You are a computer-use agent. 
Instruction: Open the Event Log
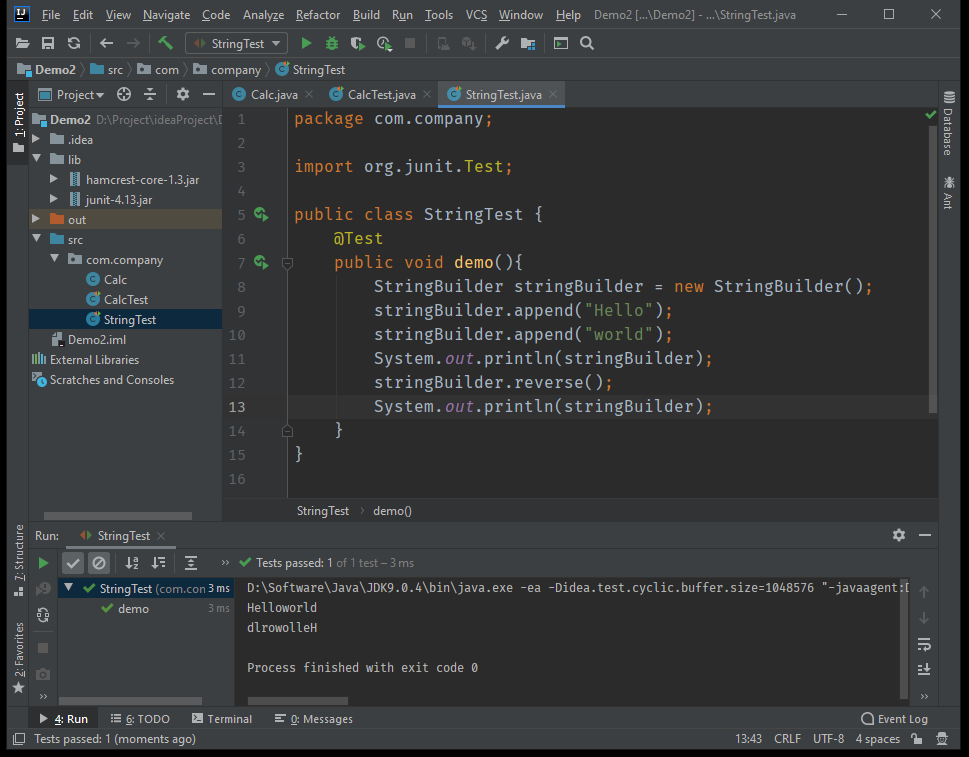(894, 719)
